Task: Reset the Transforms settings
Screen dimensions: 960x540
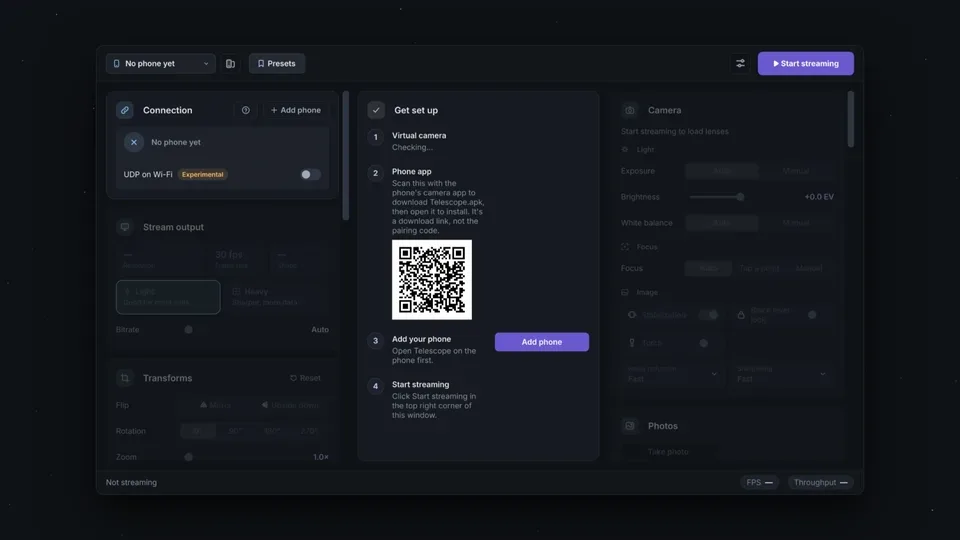Action: click(x=305, y=378)
